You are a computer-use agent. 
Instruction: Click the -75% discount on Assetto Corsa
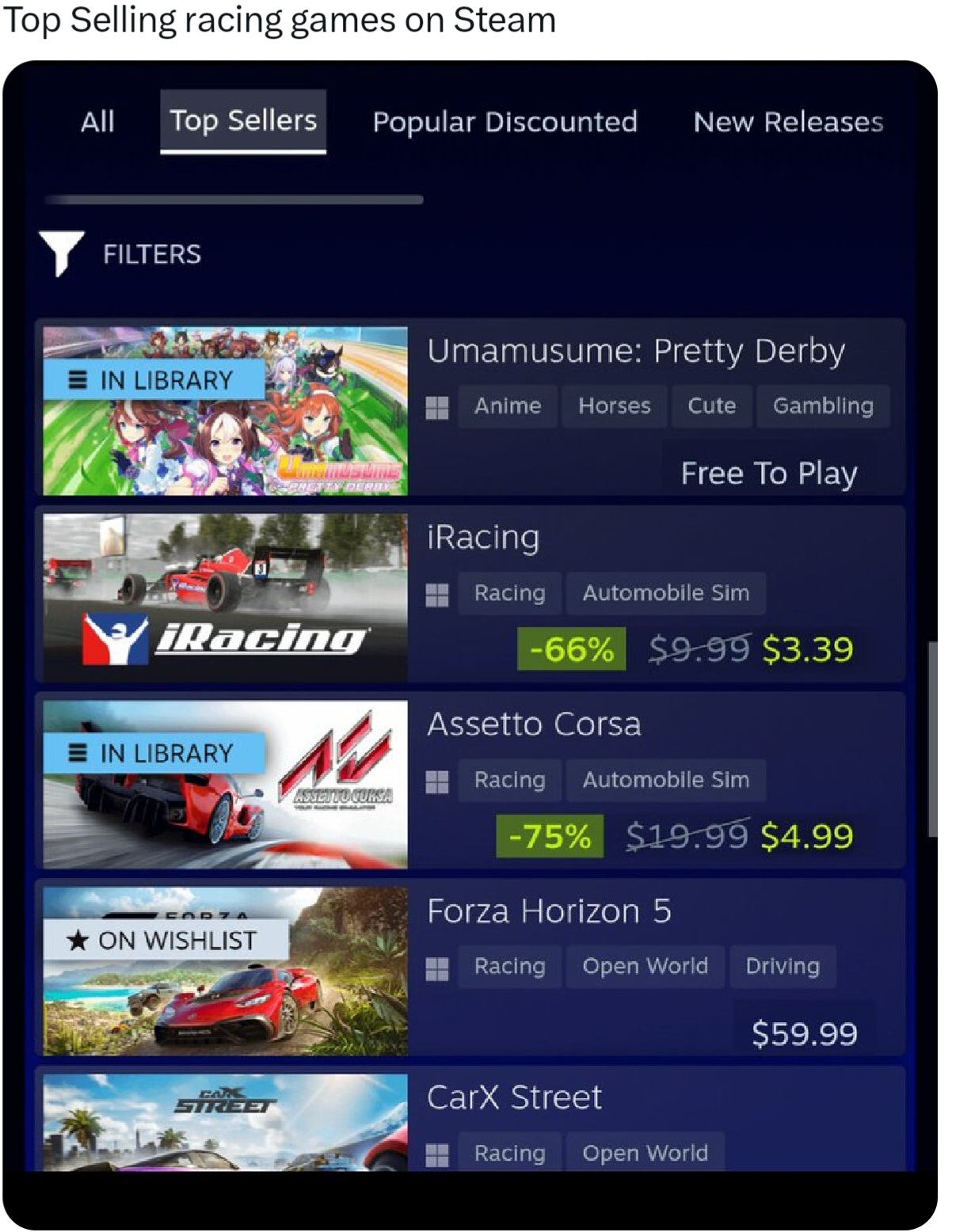550,836
